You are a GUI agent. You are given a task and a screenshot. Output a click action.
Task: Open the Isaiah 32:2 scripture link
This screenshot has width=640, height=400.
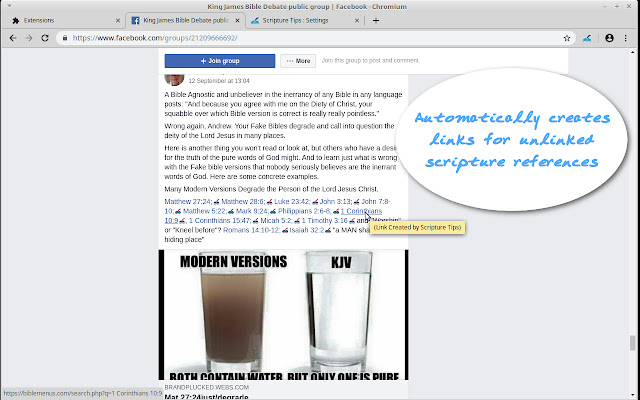pyautogui.click(x=307, y=231)
